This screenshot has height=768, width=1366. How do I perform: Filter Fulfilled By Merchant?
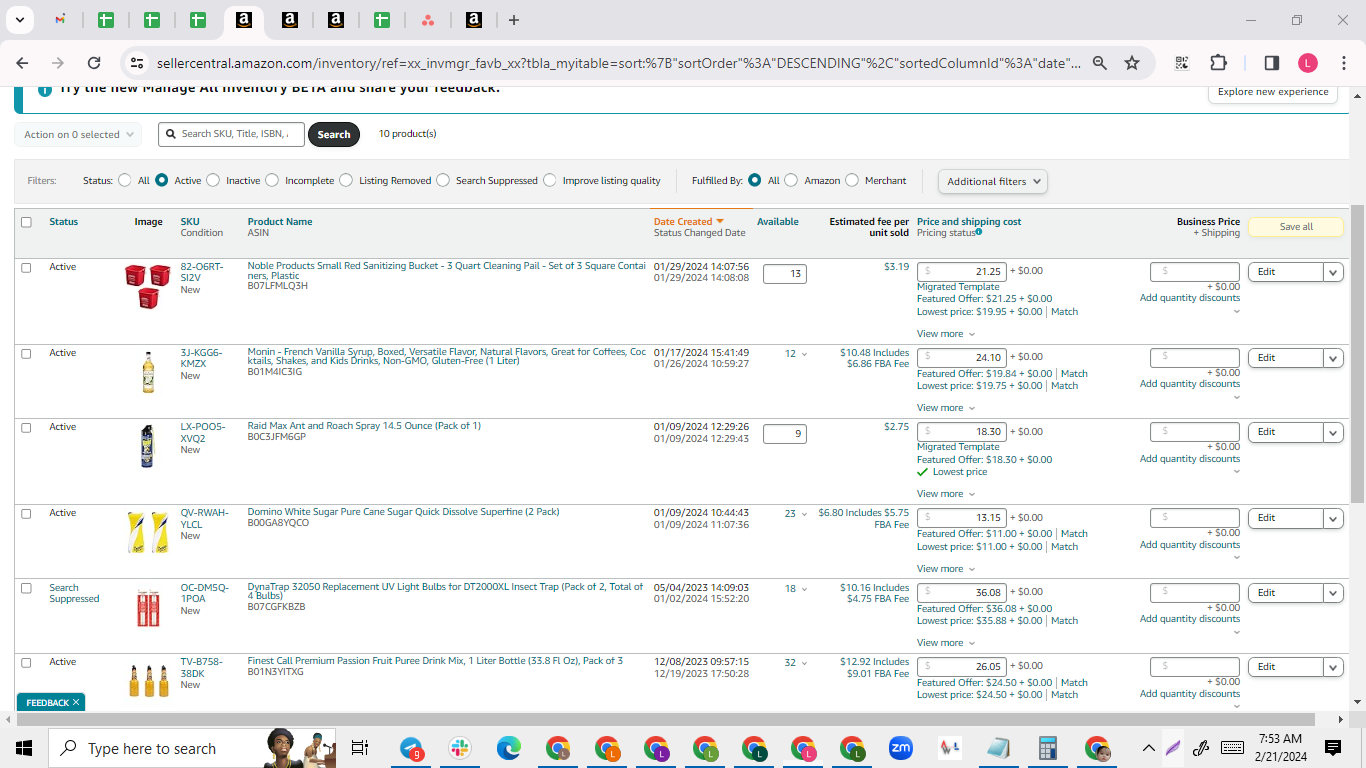tap(852, 181)
